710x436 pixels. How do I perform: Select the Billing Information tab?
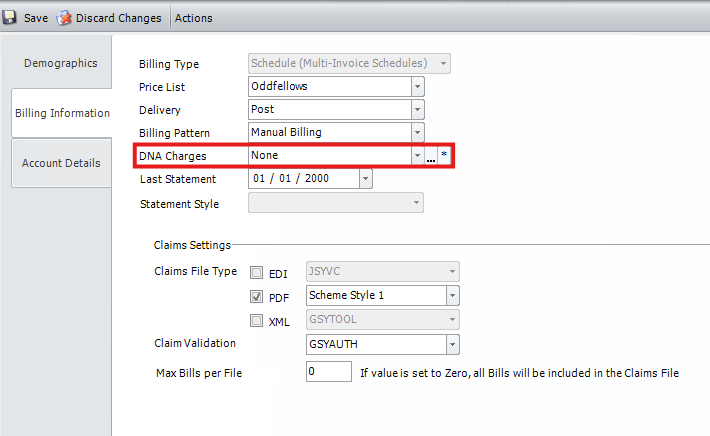[x=62, y=113]
